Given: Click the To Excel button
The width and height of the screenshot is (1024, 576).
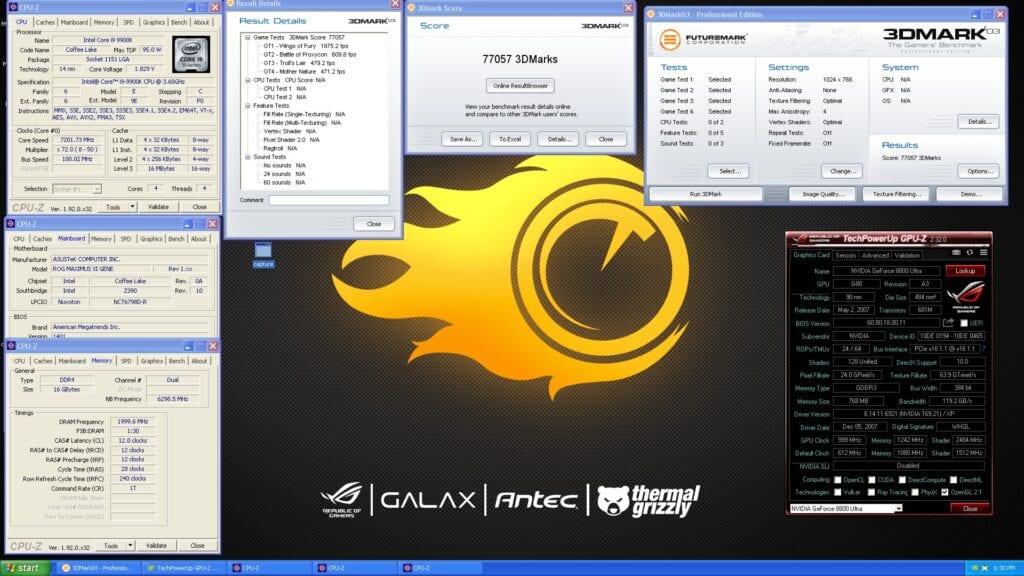Looking at the screenshot, I should 510,139.
